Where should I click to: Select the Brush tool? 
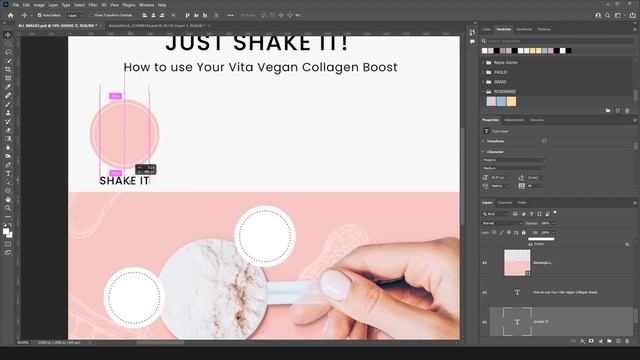point(8,104)
